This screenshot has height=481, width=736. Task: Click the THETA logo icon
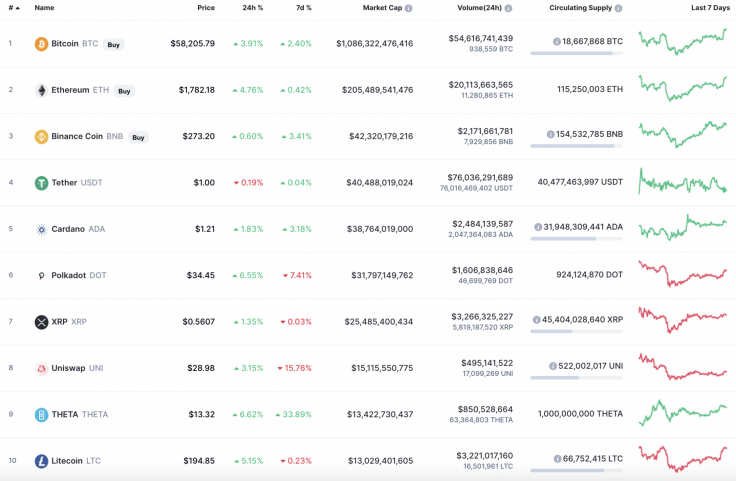41,414
